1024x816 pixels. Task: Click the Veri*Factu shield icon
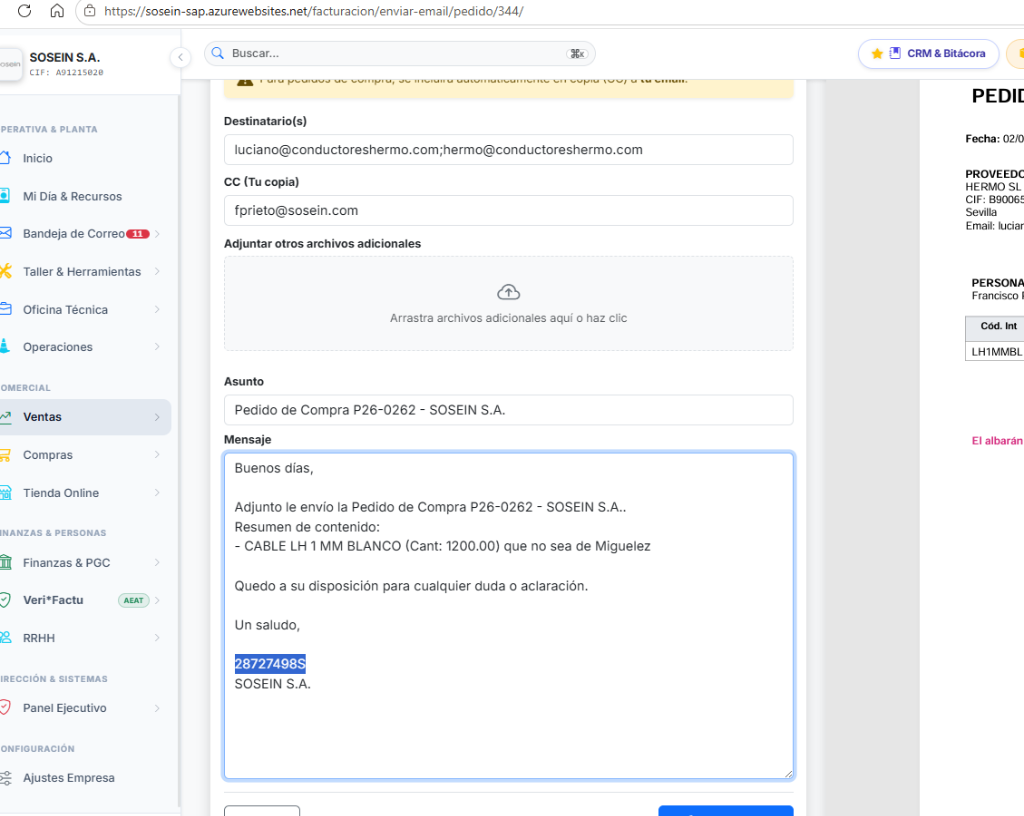click(x=5, y=600)
